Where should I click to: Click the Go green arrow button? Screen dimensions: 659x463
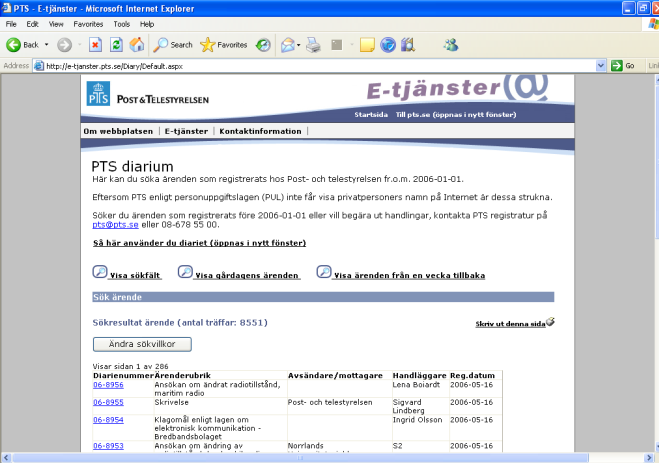617,66
